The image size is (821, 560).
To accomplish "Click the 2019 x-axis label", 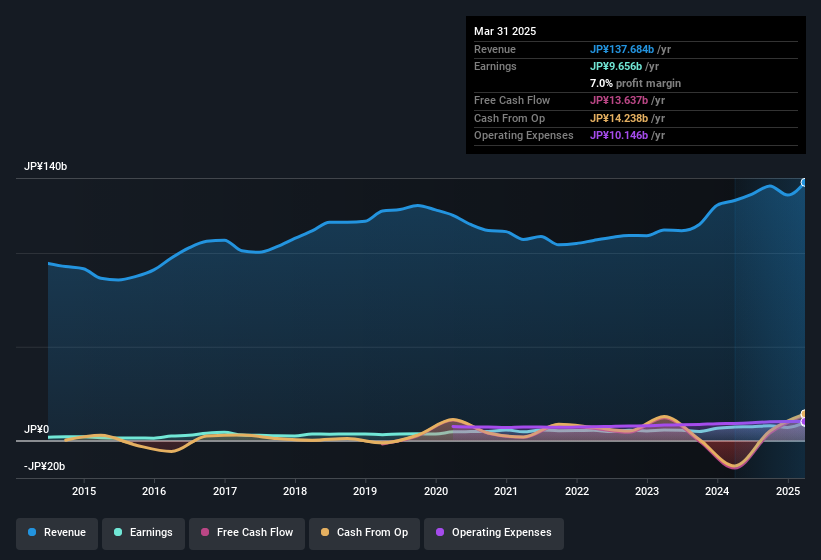I will [x=365, y=491].
